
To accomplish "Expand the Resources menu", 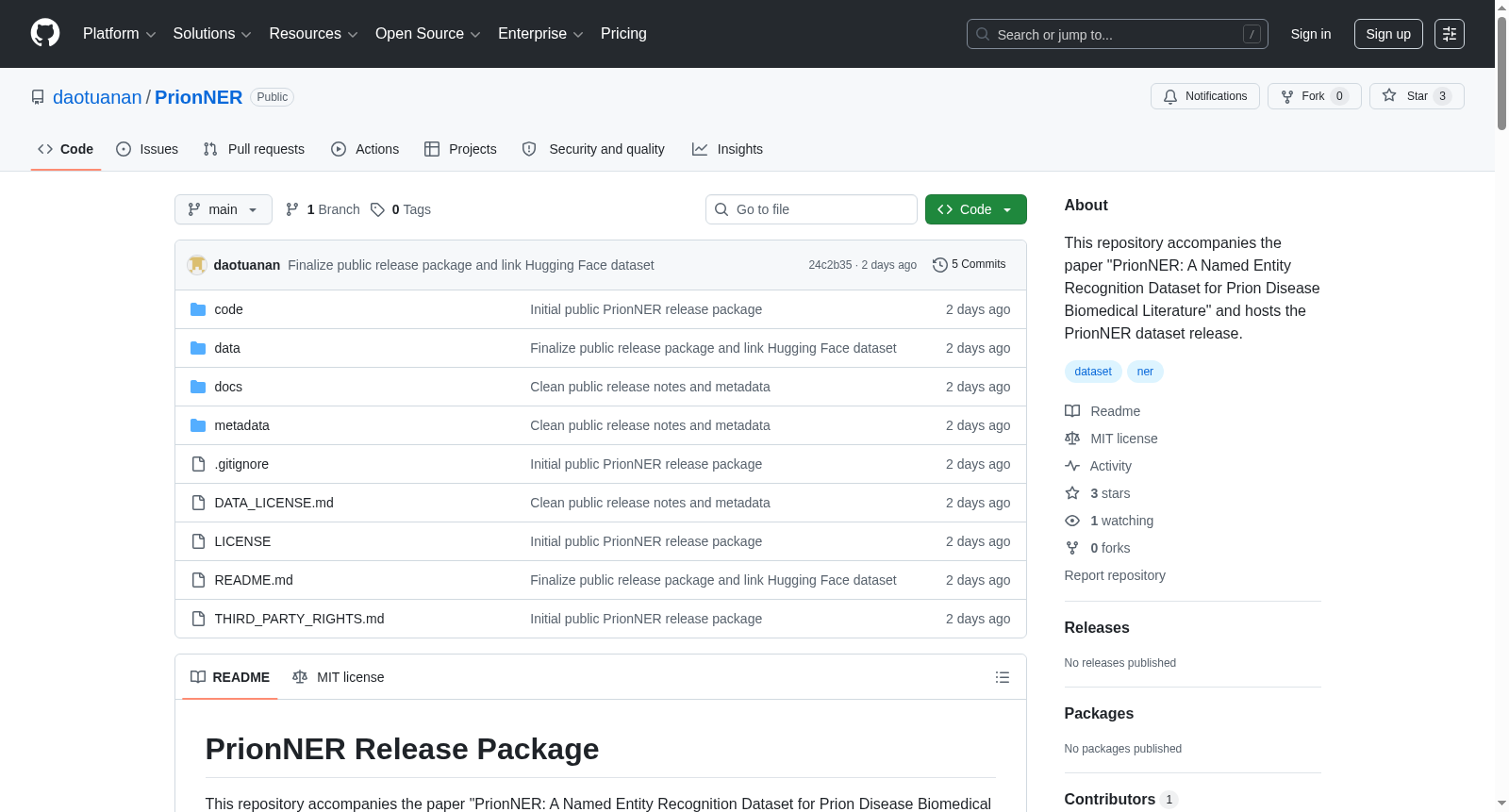I will pyautogui.click(x=313, y=34).
